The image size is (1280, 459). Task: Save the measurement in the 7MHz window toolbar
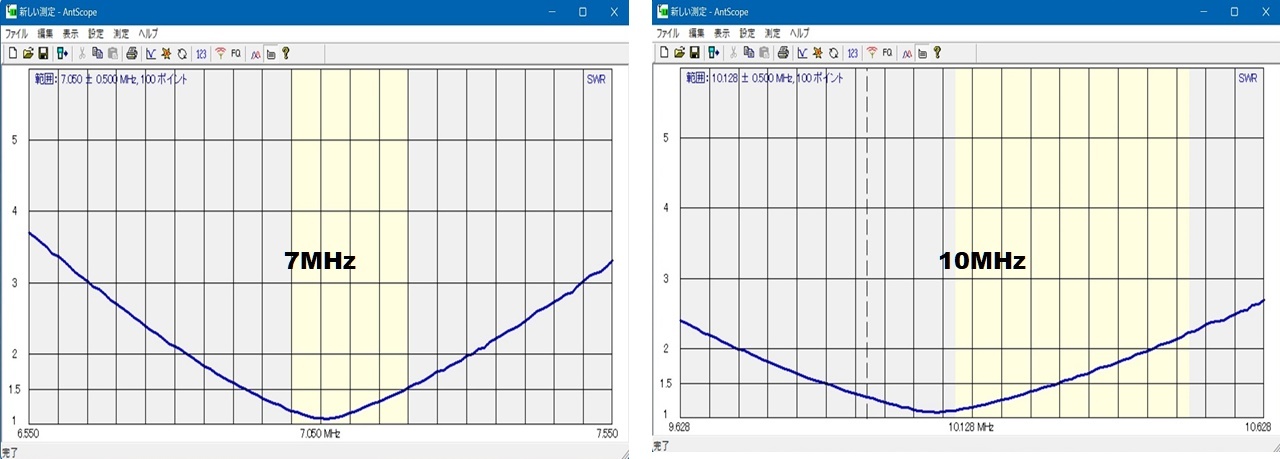(43, 53)
